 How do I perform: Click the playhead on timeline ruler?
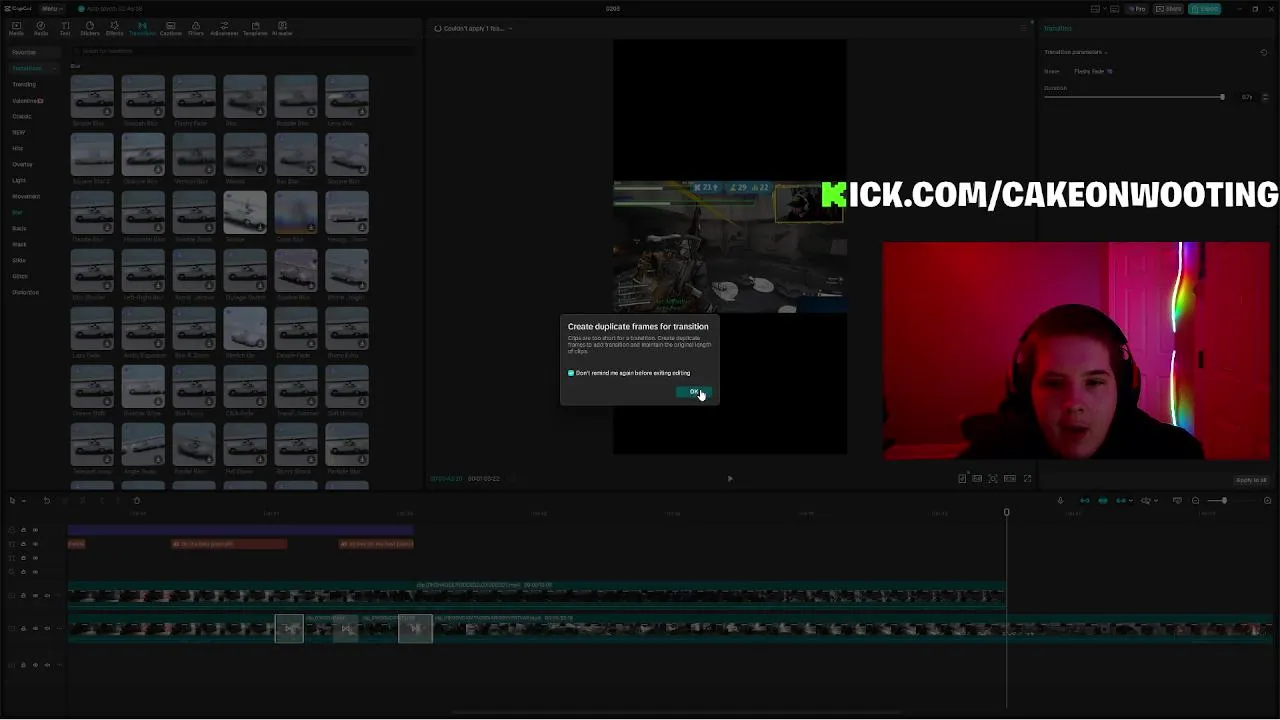(1006, 512)
